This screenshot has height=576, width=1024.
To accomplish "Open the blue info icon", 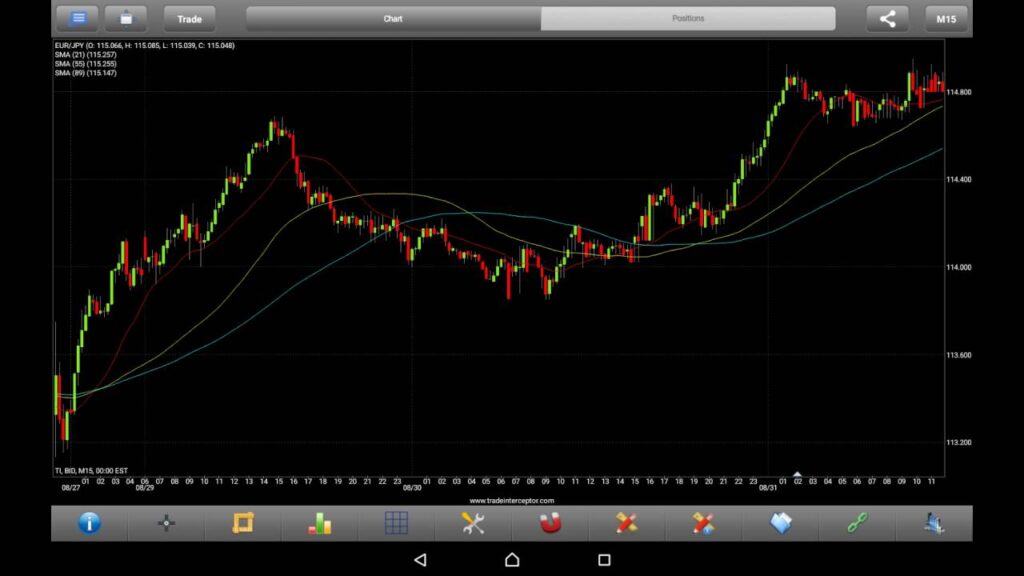I will click(89, 523).
